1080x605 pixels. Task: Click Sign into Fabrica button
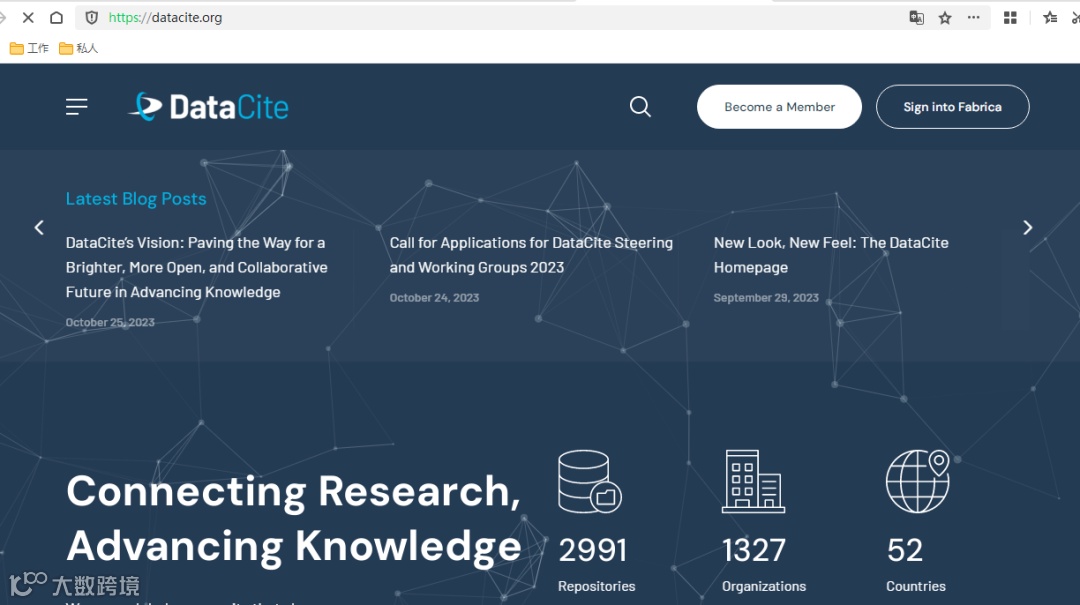click(953, 107)
